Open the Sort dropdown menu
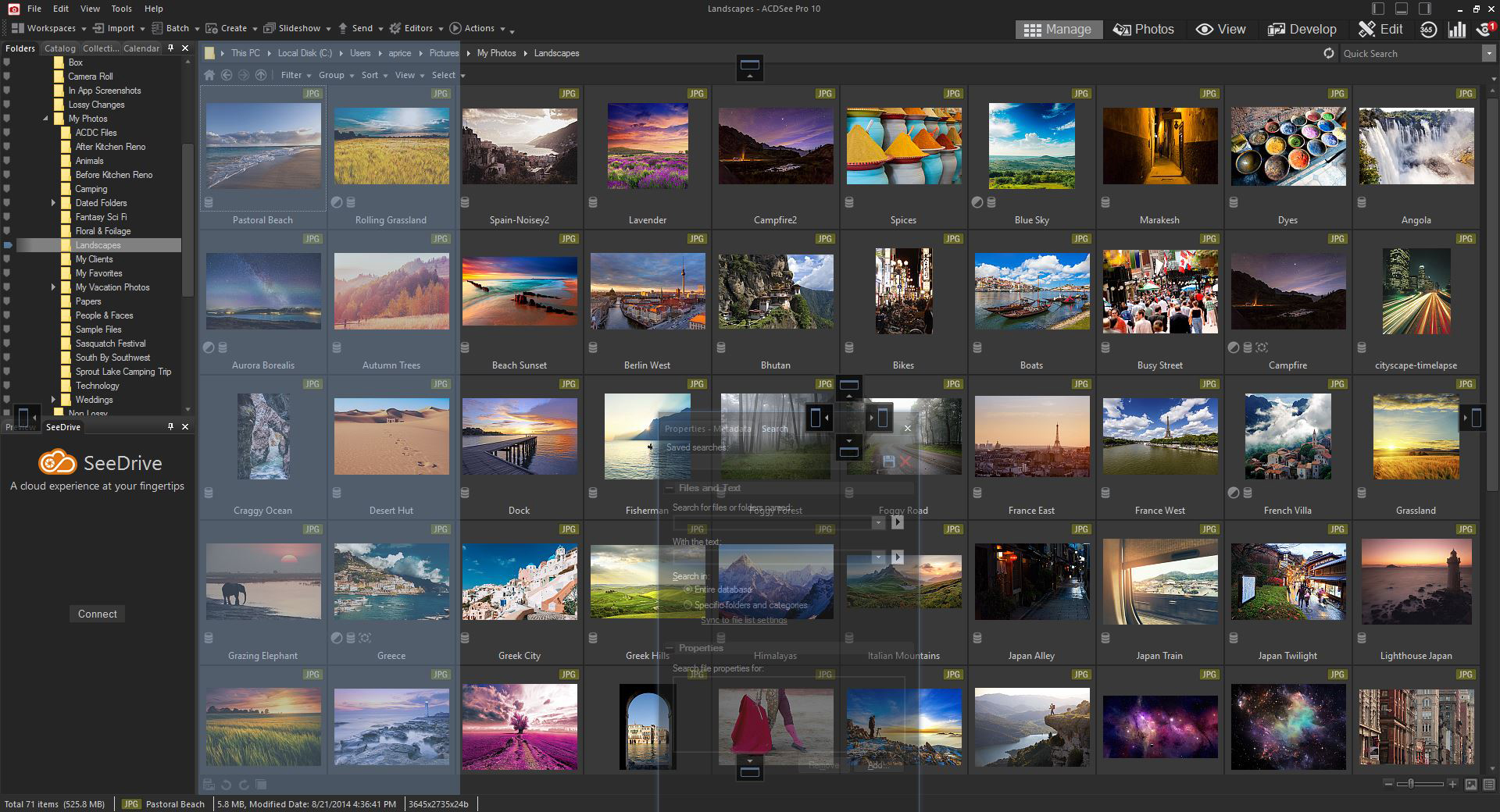The width and height of the screenshot is (1500, 812). (x=373, y=75)
